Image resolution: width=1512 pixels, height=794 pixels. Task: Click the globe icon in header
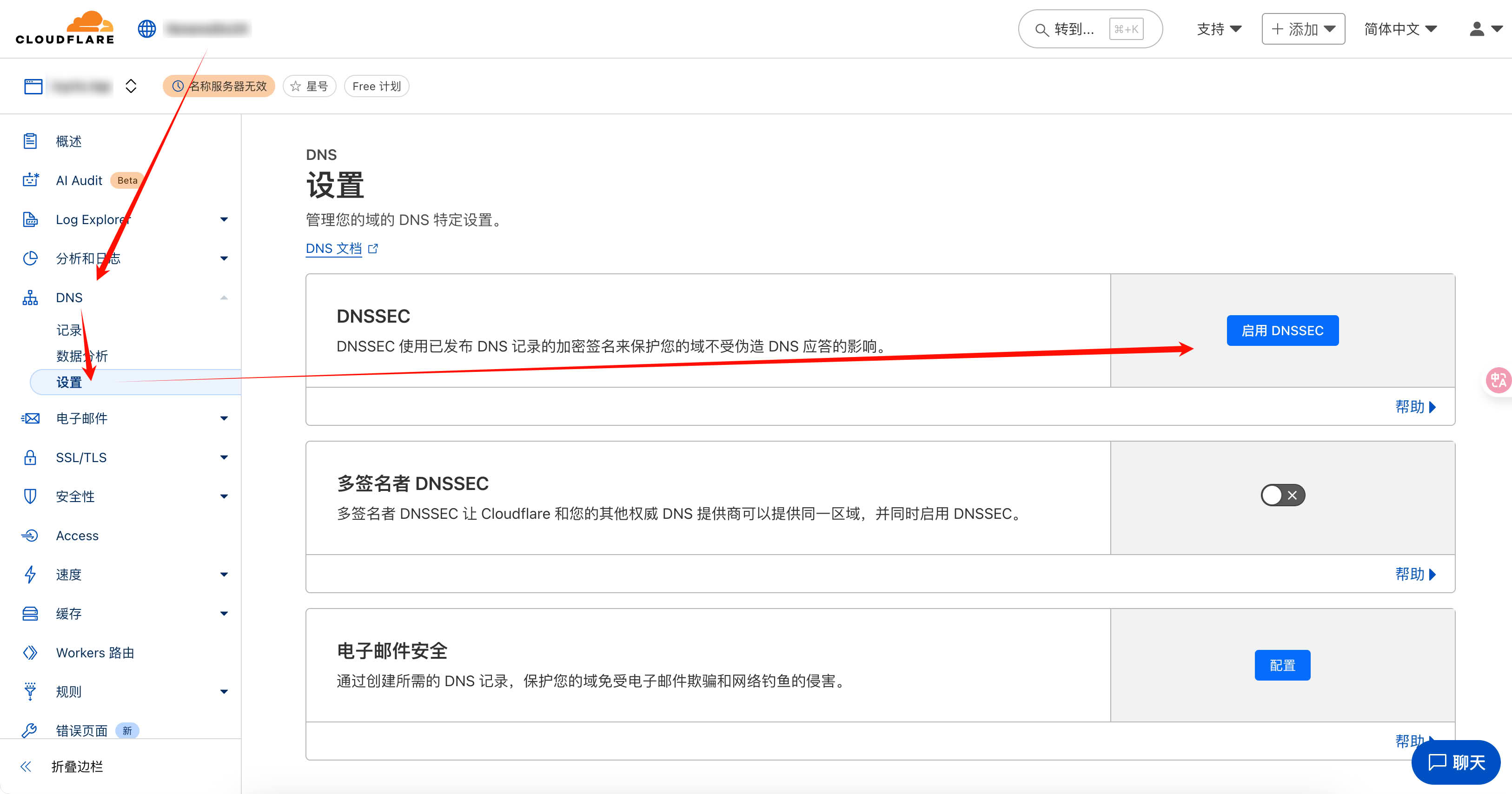click(147, 28)
